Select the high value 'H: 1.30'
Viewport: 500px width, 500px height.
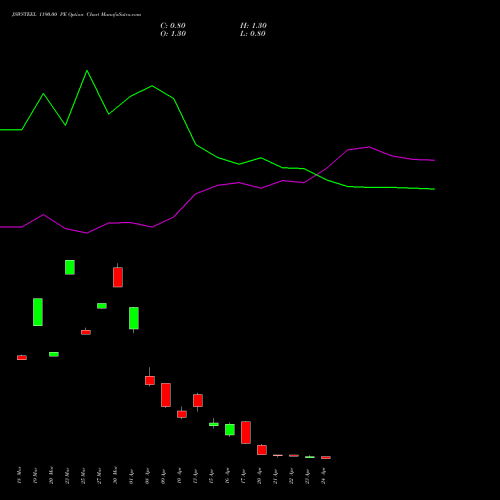point(253,26)
